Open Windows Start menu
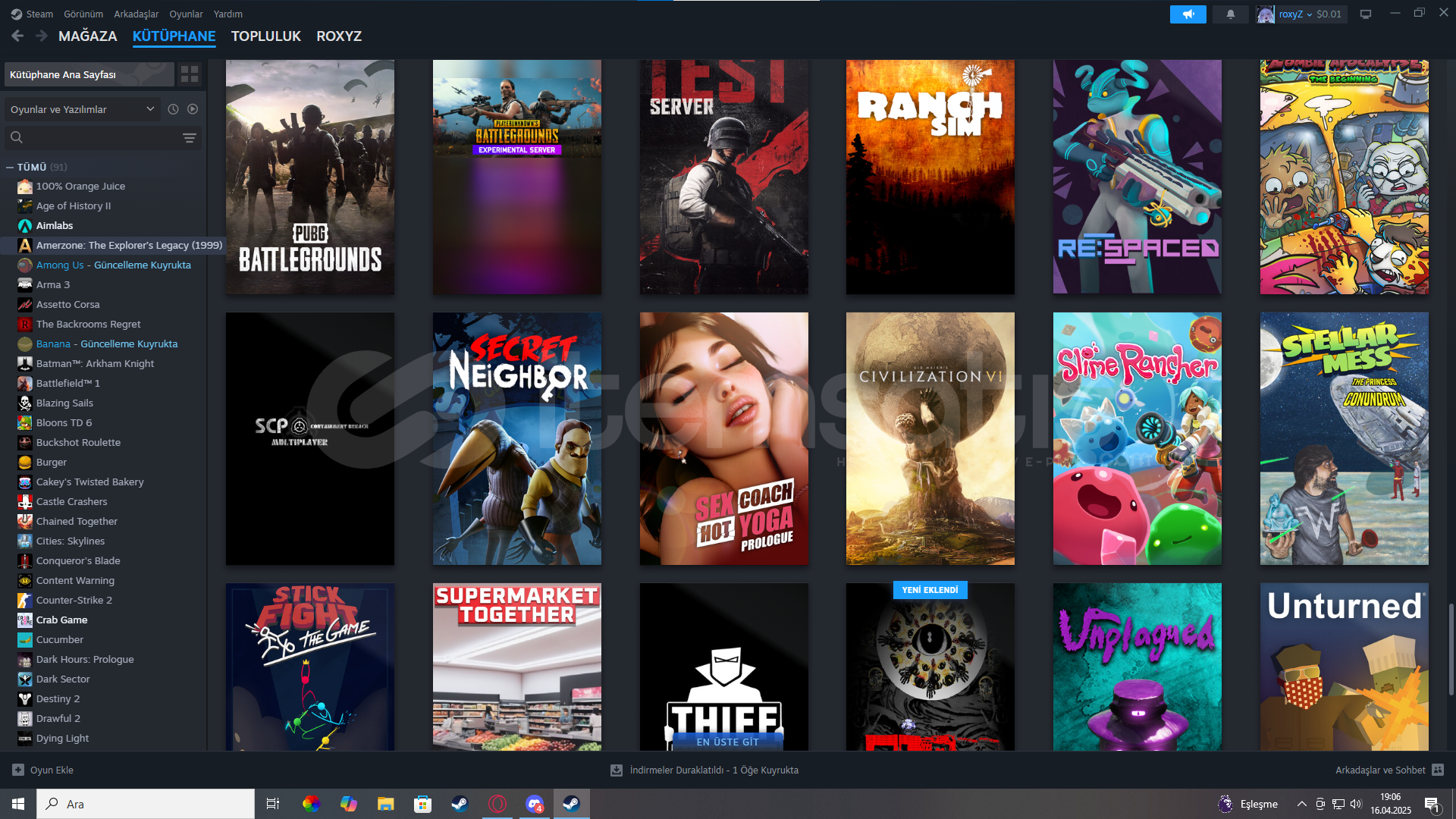The height and width of the screenshot is (819, 1456). pyautogui.click(x=18, y=804)
